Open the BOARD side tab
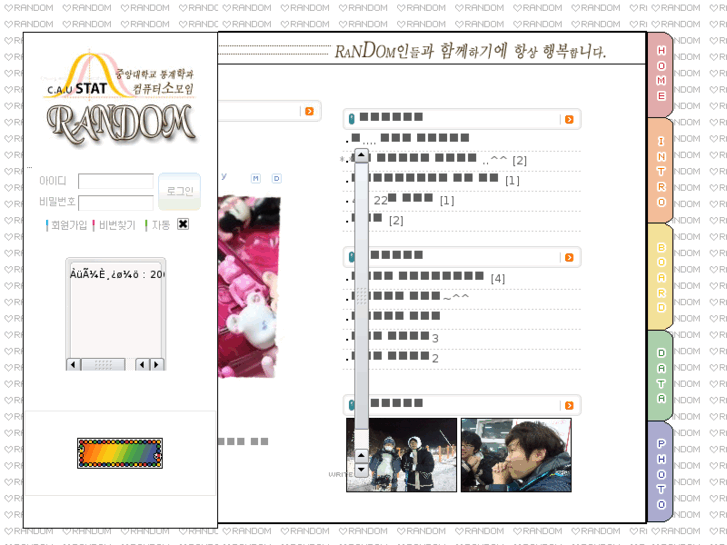Image resolution: width=727 pixels, height=545 pixels. click(x=660, y=277)
